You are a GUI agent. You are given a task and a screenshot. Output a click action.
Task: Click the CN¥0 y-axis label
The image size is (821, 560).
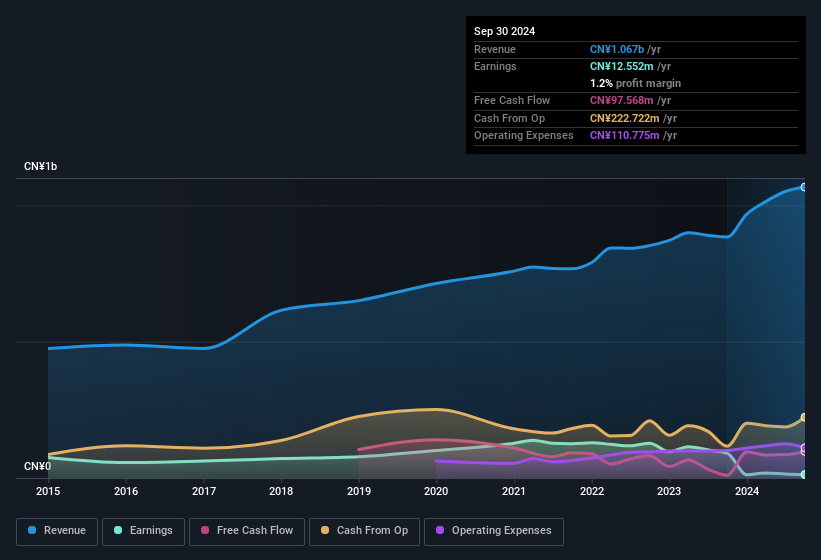click(x=37, y=466)
